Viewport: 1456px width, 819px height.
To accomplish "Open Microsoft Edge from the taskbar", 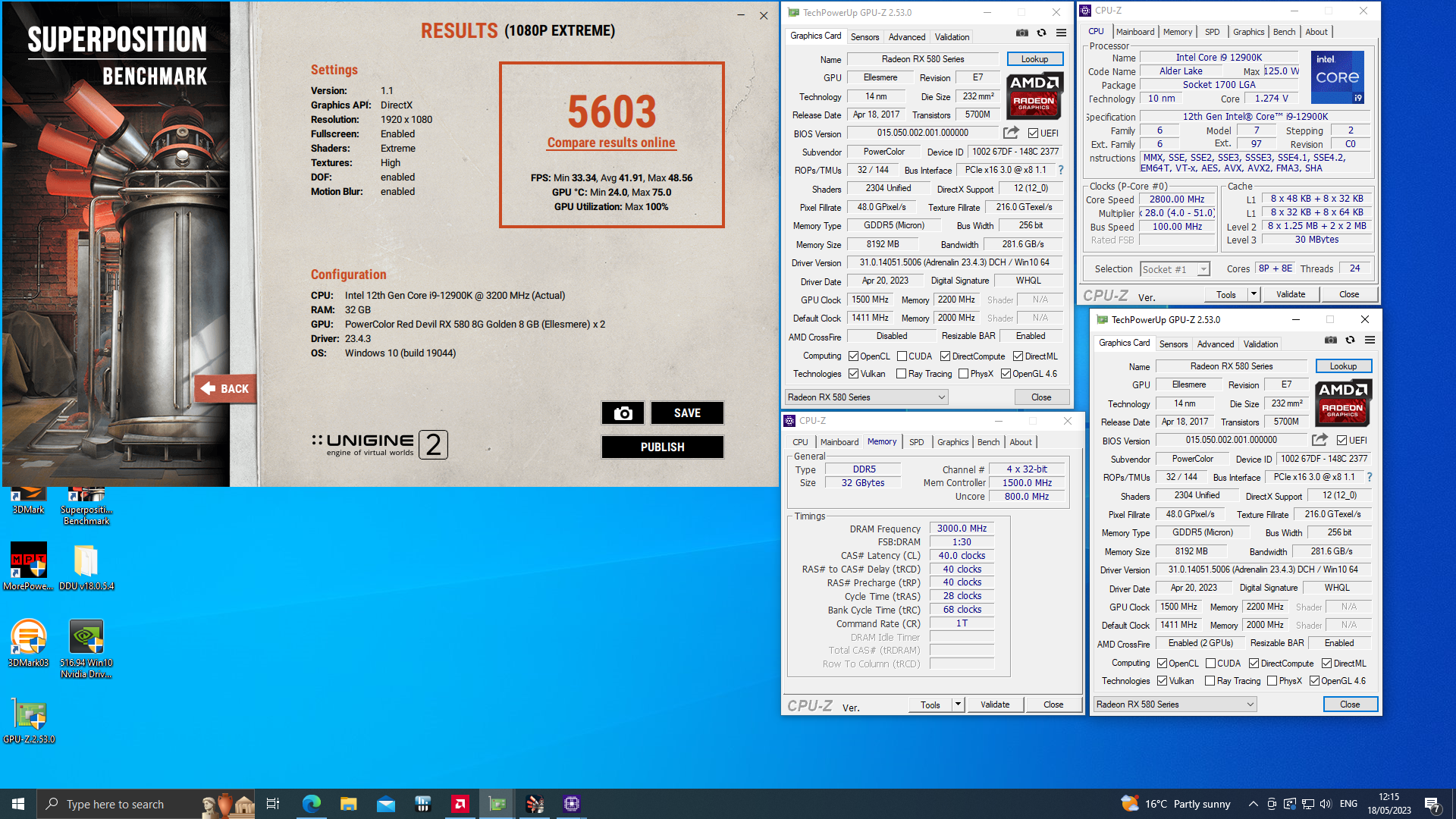I will [311, 804].
